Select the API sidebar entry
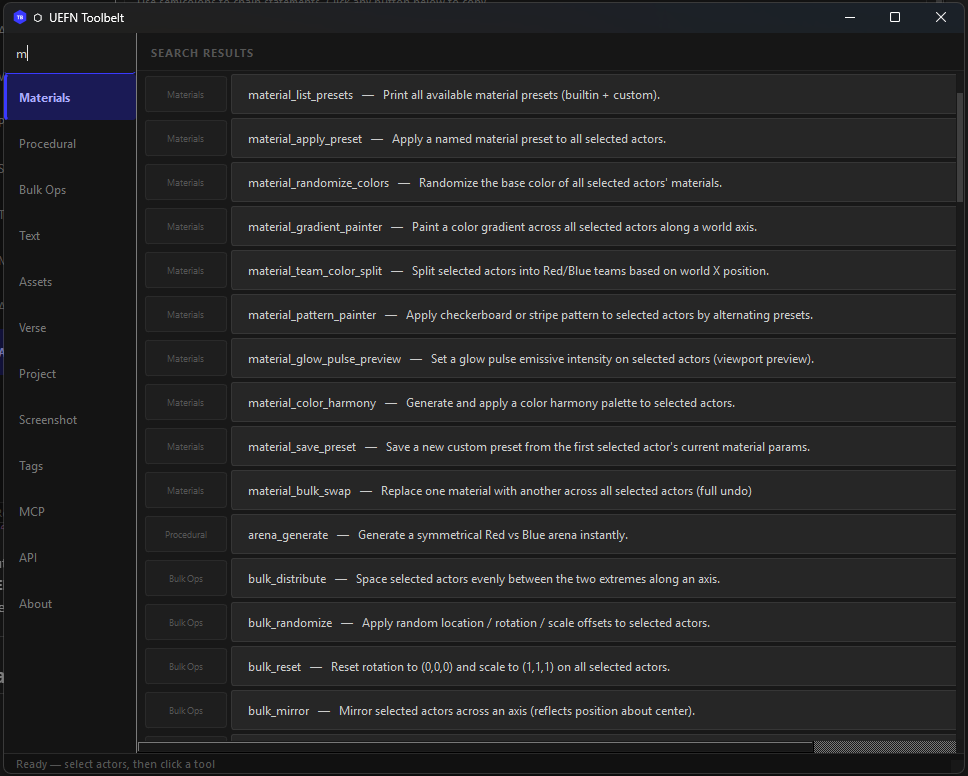Screen dimensions: 968x776 click(29, 557)
